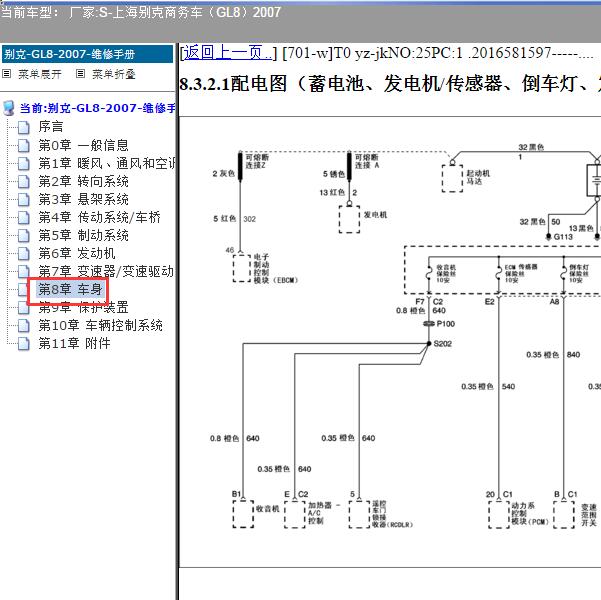Click the 收音机保险丝 10安 fuse symbol

[429, 273]
